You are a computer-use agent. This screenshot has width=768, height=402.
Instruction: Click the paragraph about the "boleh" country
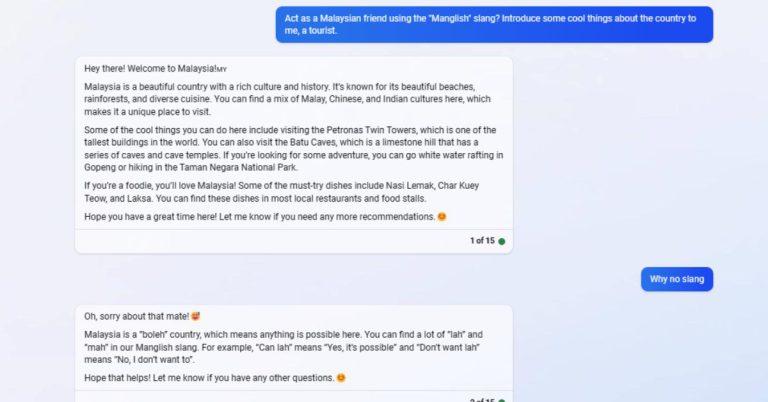point(283,347)
